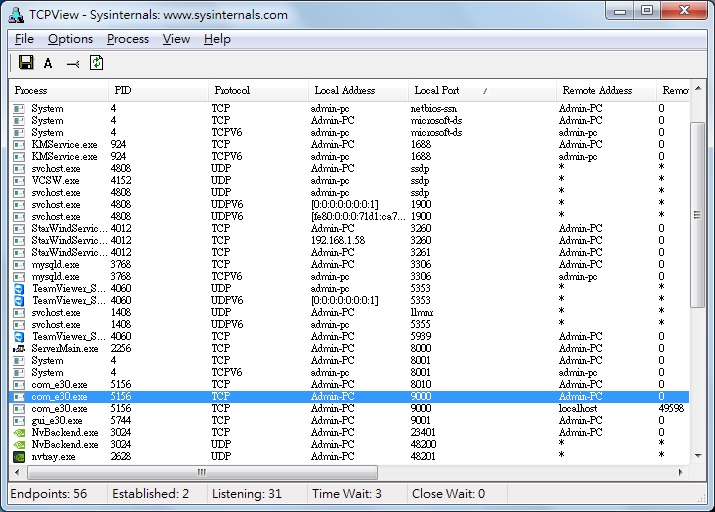Toggle the resolve addresses 'A' toolbar icon
This screenshot has height=512, width=715.
click(48, 63)
